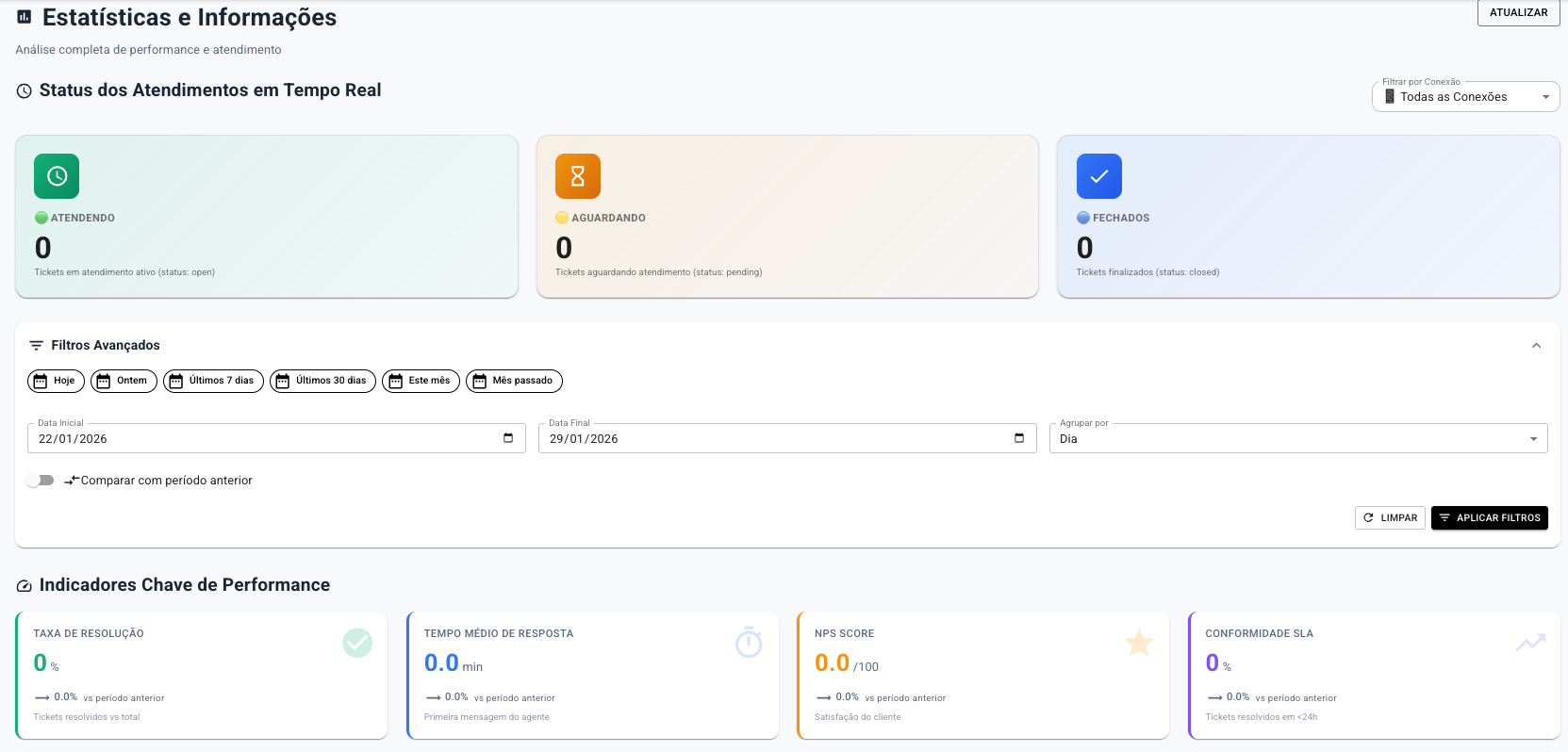The image size is (1568, 752).
Task: Open the Agrupar por dropdown
Action: coord(1298,438)
